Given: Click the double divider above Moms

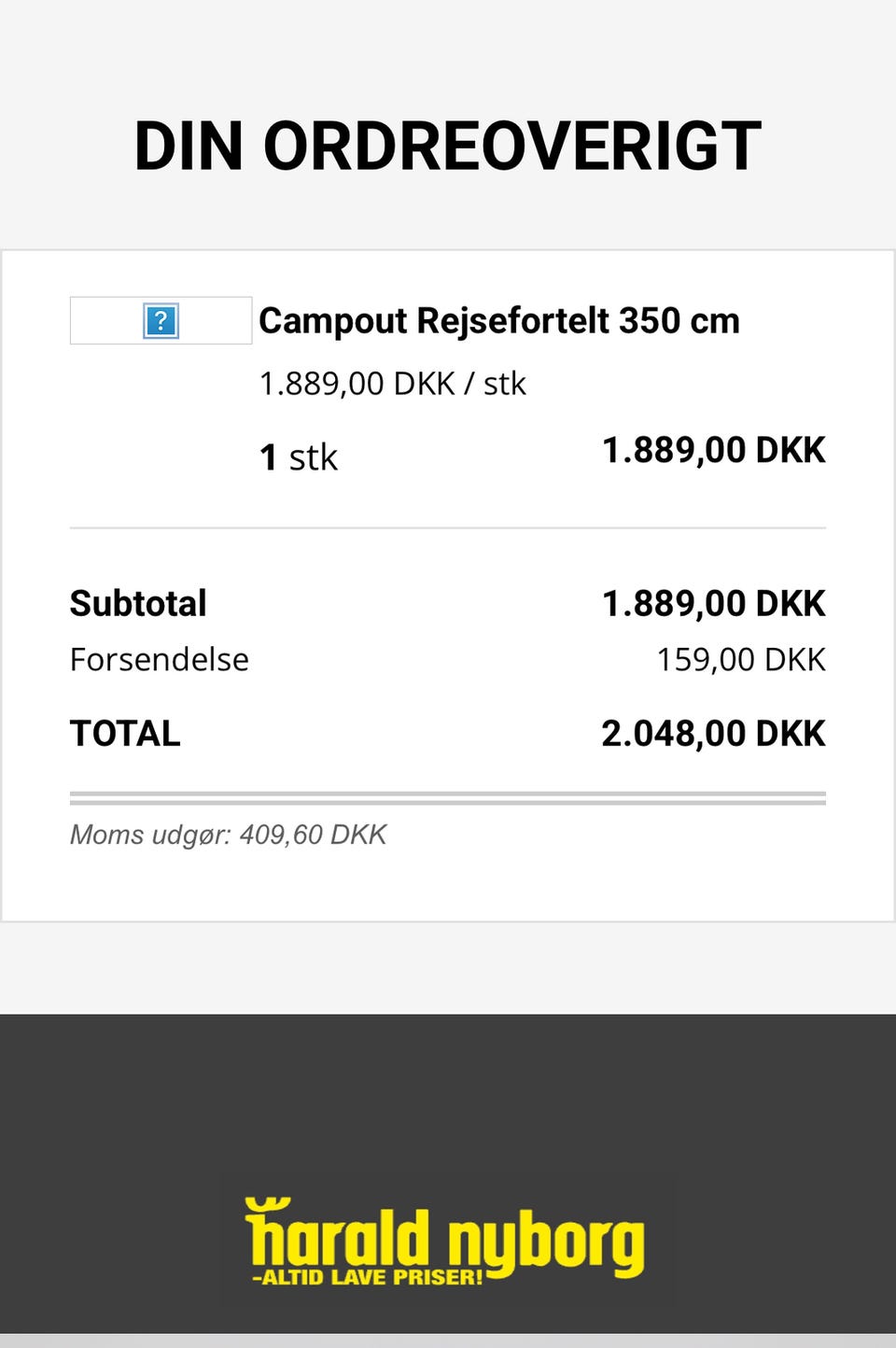Looking at the screenshot, I should tap(448, 798).
